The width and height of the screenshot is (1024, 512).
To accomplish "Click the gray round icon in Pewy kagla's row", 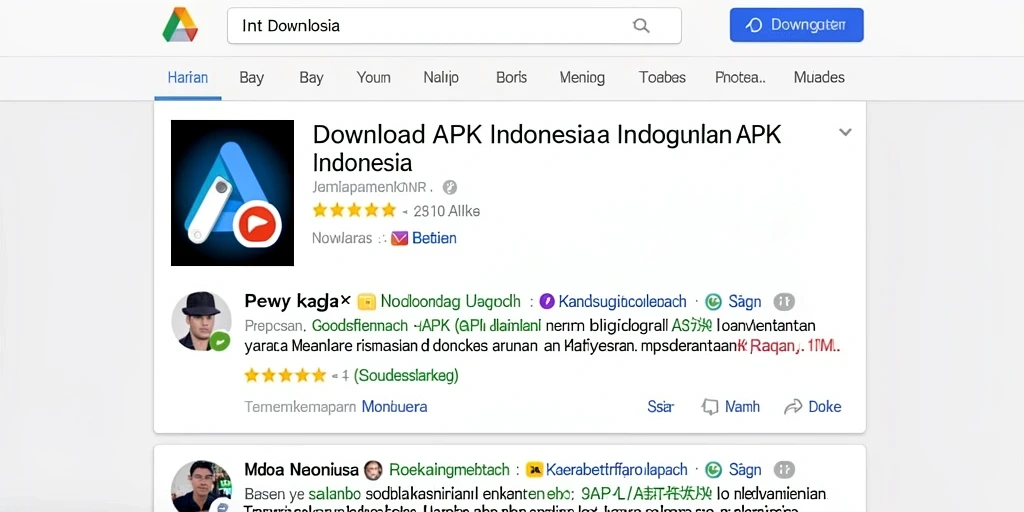I will (784, 302).
